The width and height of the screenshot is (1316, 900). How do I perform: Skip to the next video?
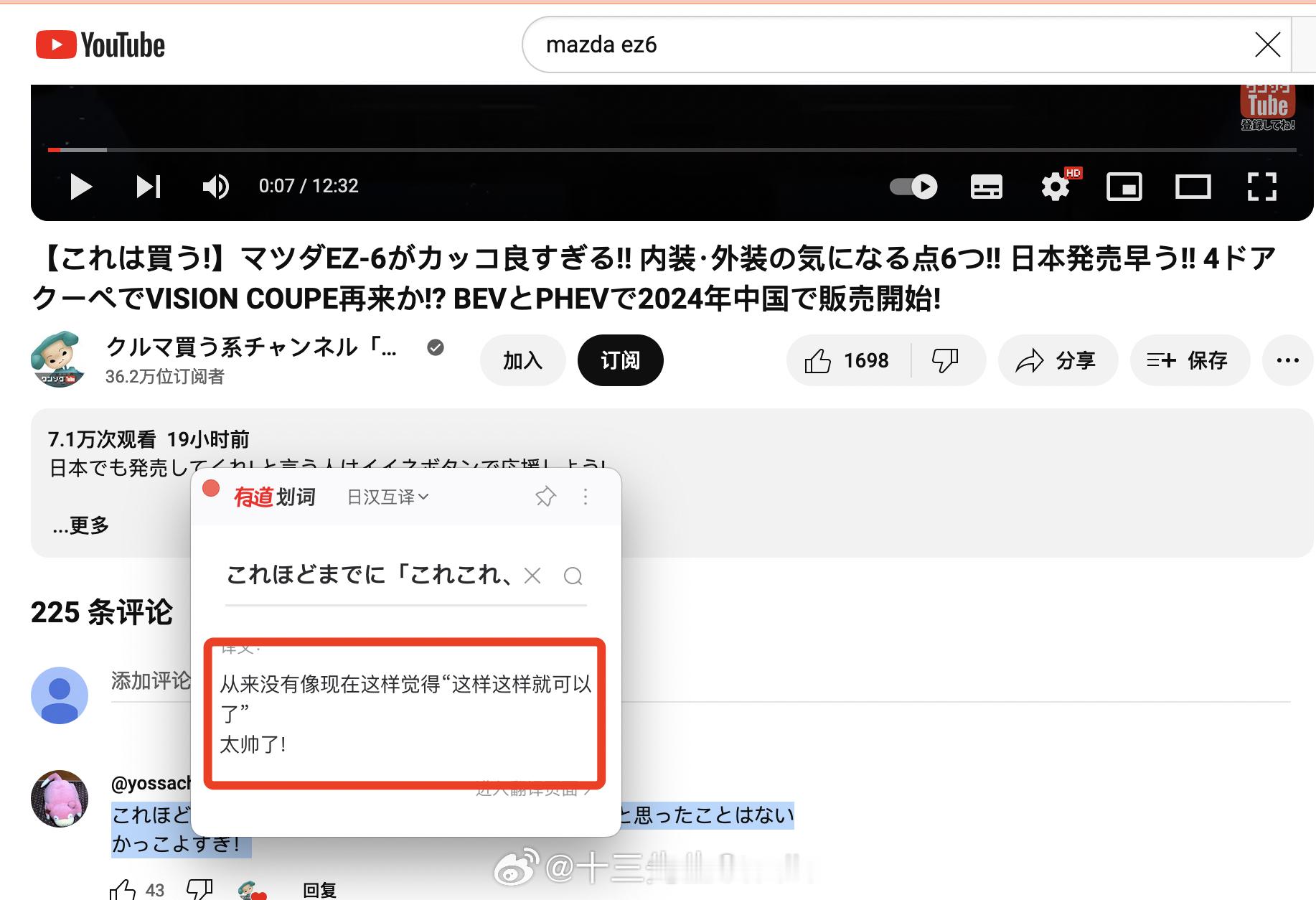coord(149,187)
